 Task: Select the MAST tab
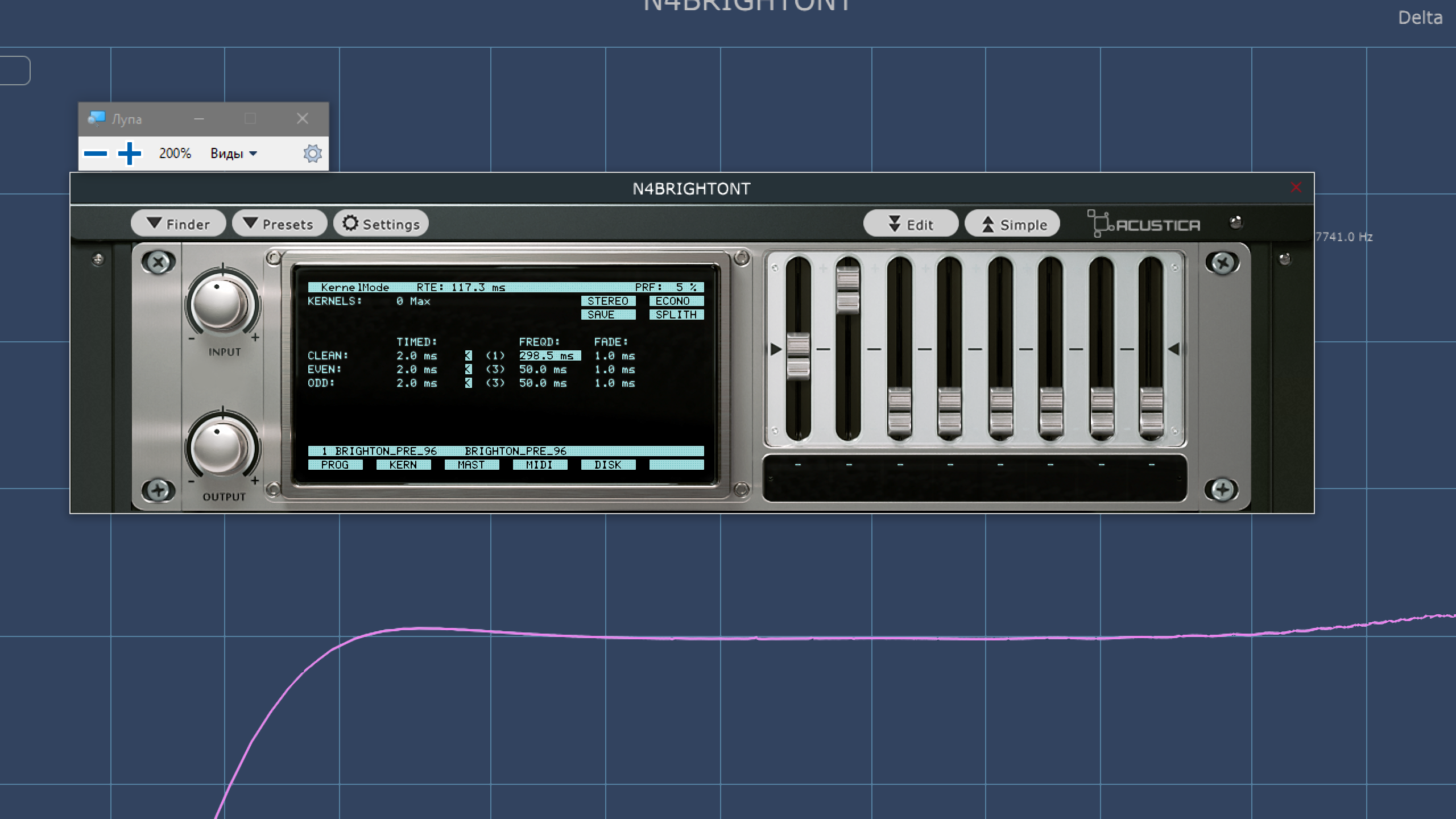point(471,465)
